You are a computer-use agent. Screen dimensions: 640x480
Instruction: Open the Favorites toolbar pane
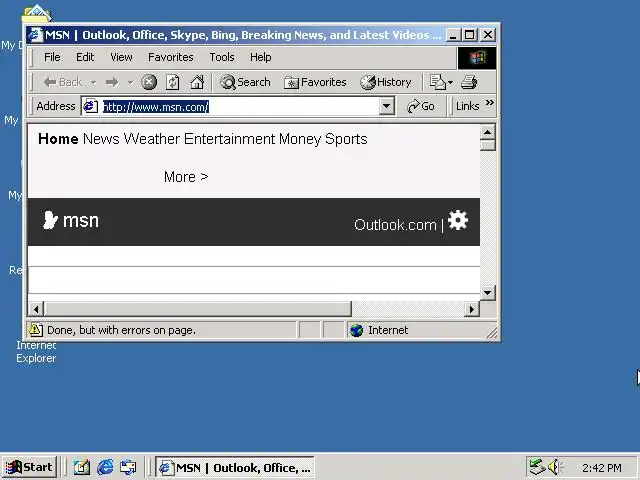(315, 82)
